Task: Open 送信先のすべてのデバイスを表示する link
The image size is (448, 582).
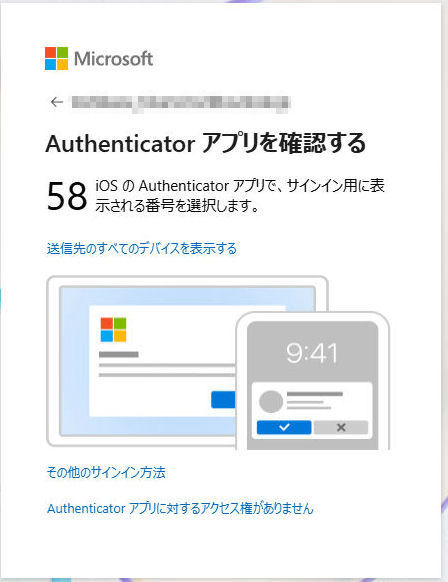Action: point(142,248)
